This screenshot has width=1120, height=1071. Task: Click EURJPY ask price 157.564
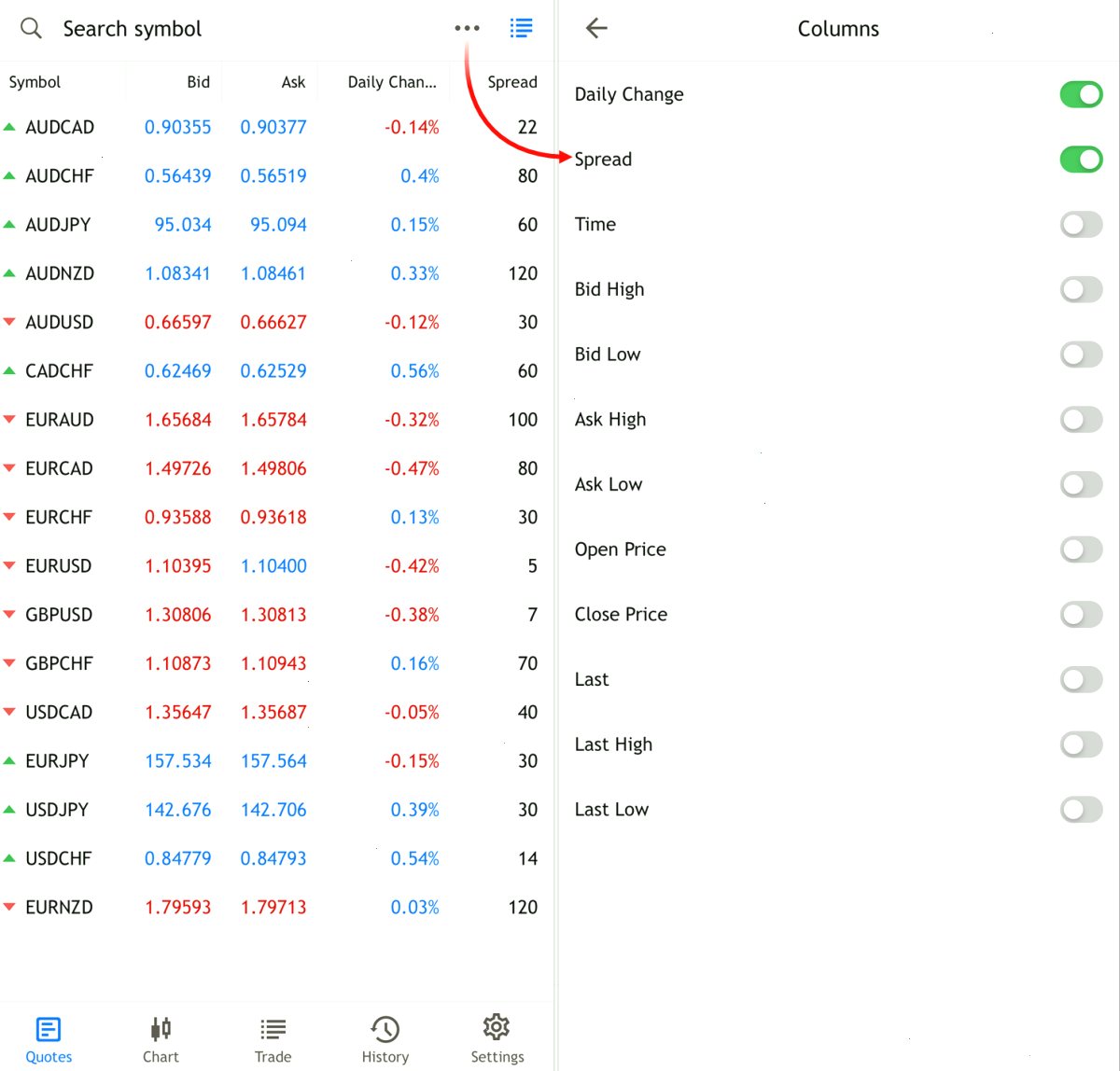(273, 761)
